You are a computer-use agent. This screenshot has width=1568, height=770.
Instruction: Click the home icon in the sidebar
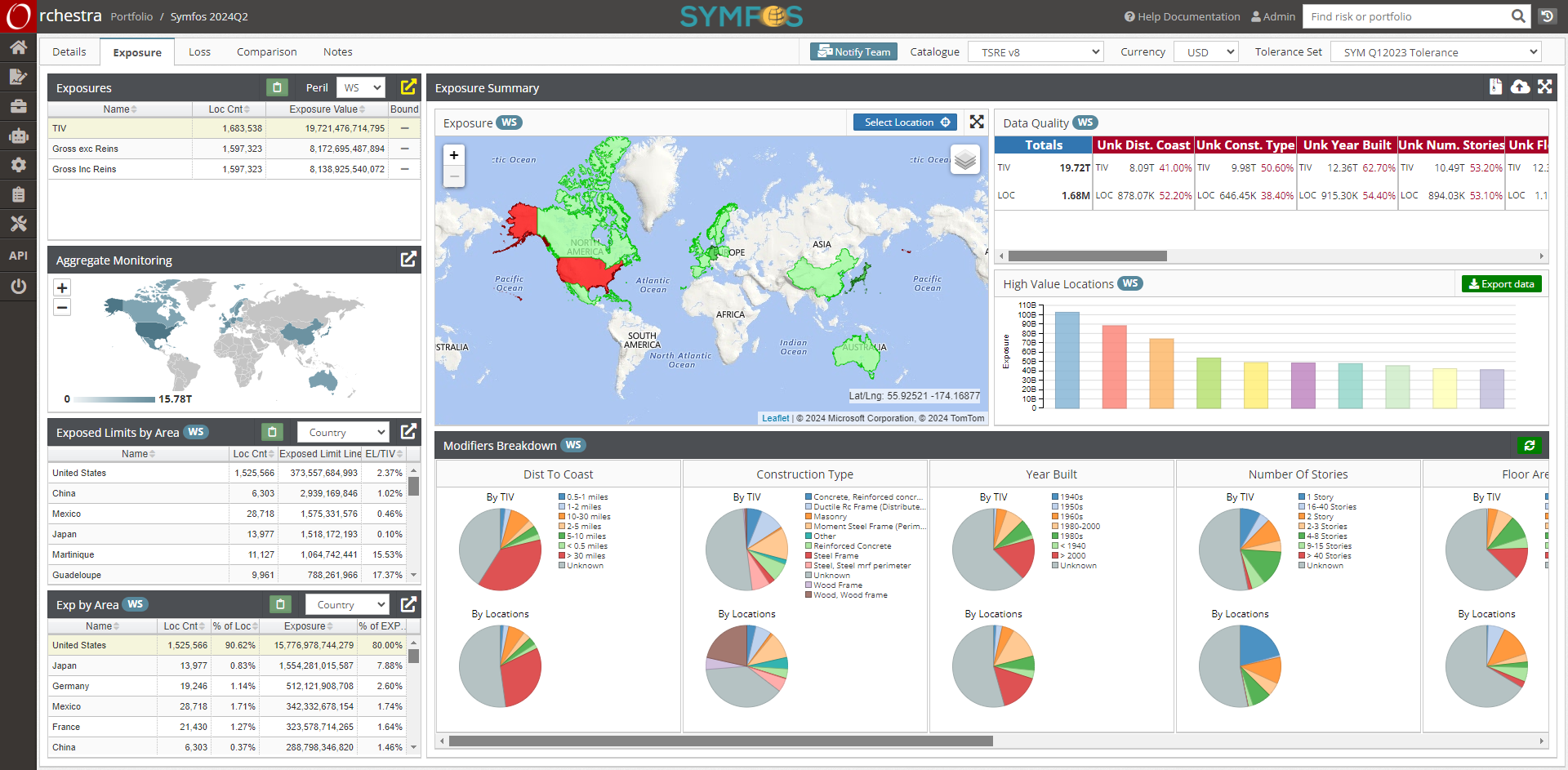[18, 47]
